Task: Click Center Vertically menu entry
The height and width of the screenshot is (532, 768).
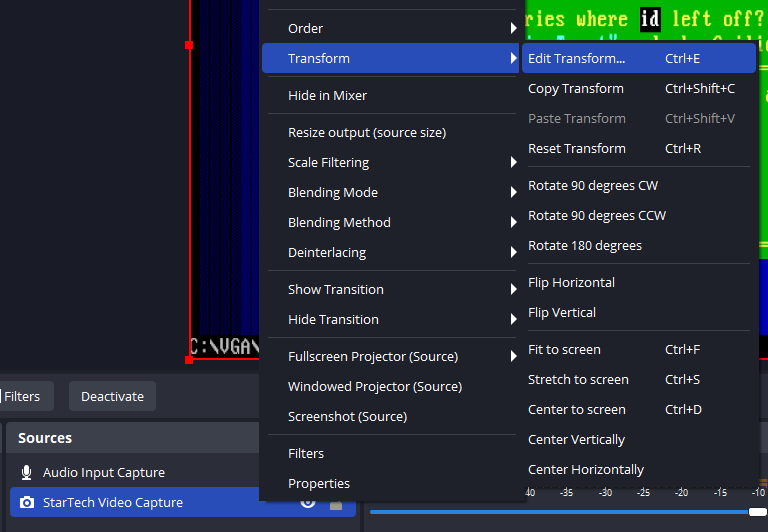Action: click(x=576, y=439)
